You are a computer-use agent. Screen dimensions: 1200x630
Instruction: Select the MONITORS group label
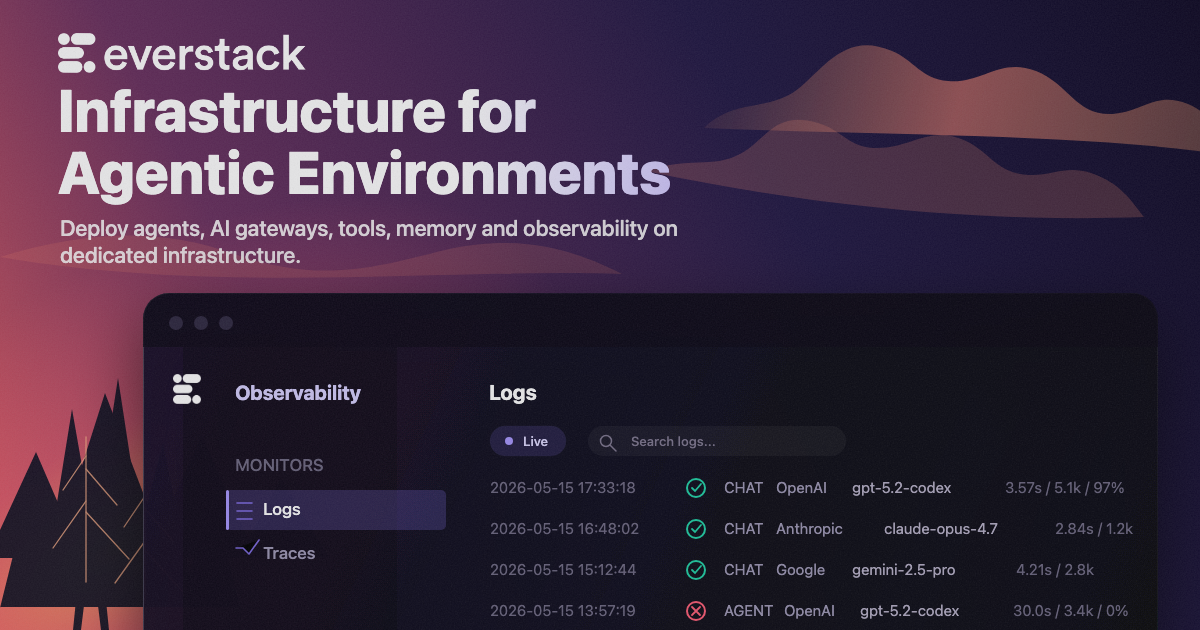(279, 465)
